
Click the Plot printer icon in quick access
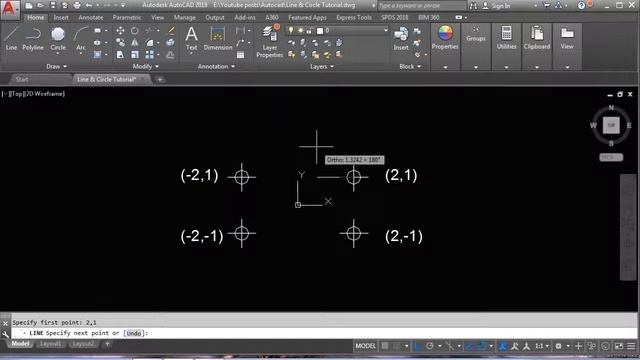(77, 5)
